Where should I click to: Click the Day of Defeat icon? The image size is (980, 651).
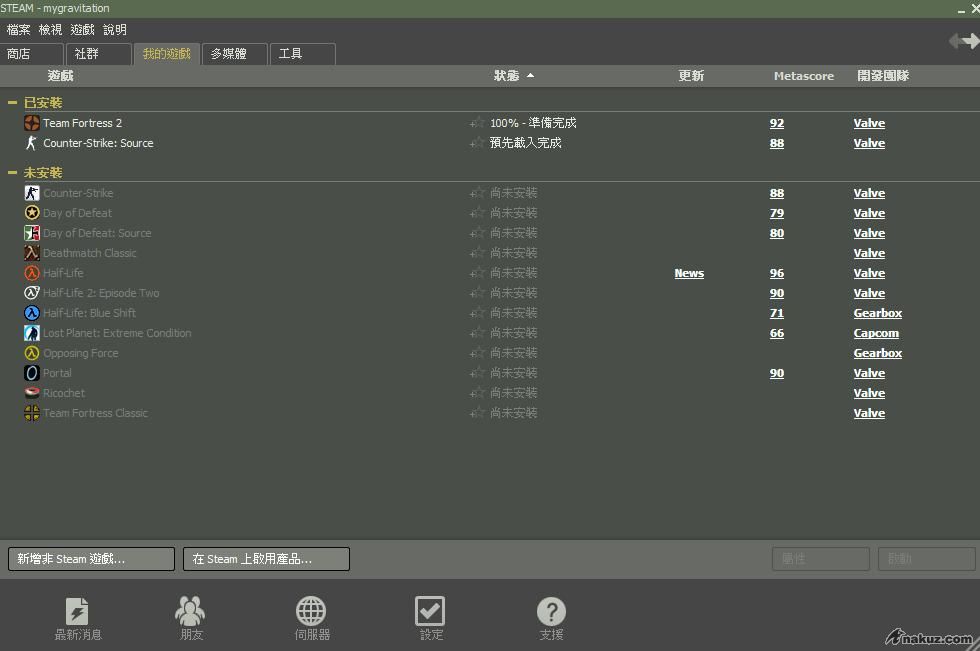click(32, 213)
